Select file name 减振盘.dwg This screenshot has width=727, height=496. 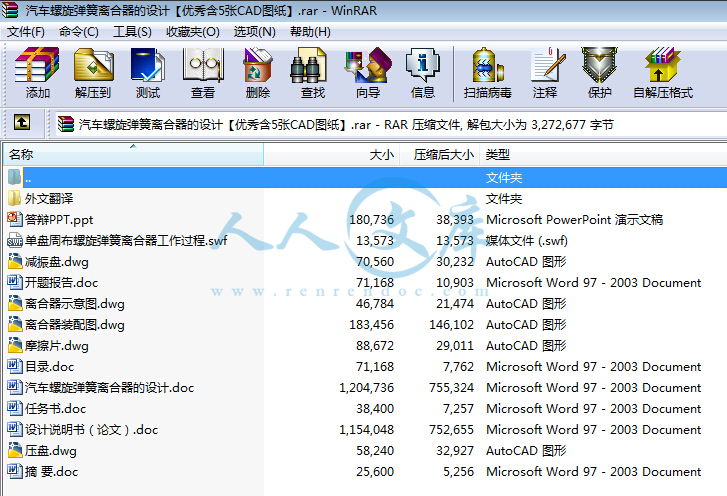tap(57, 262)
